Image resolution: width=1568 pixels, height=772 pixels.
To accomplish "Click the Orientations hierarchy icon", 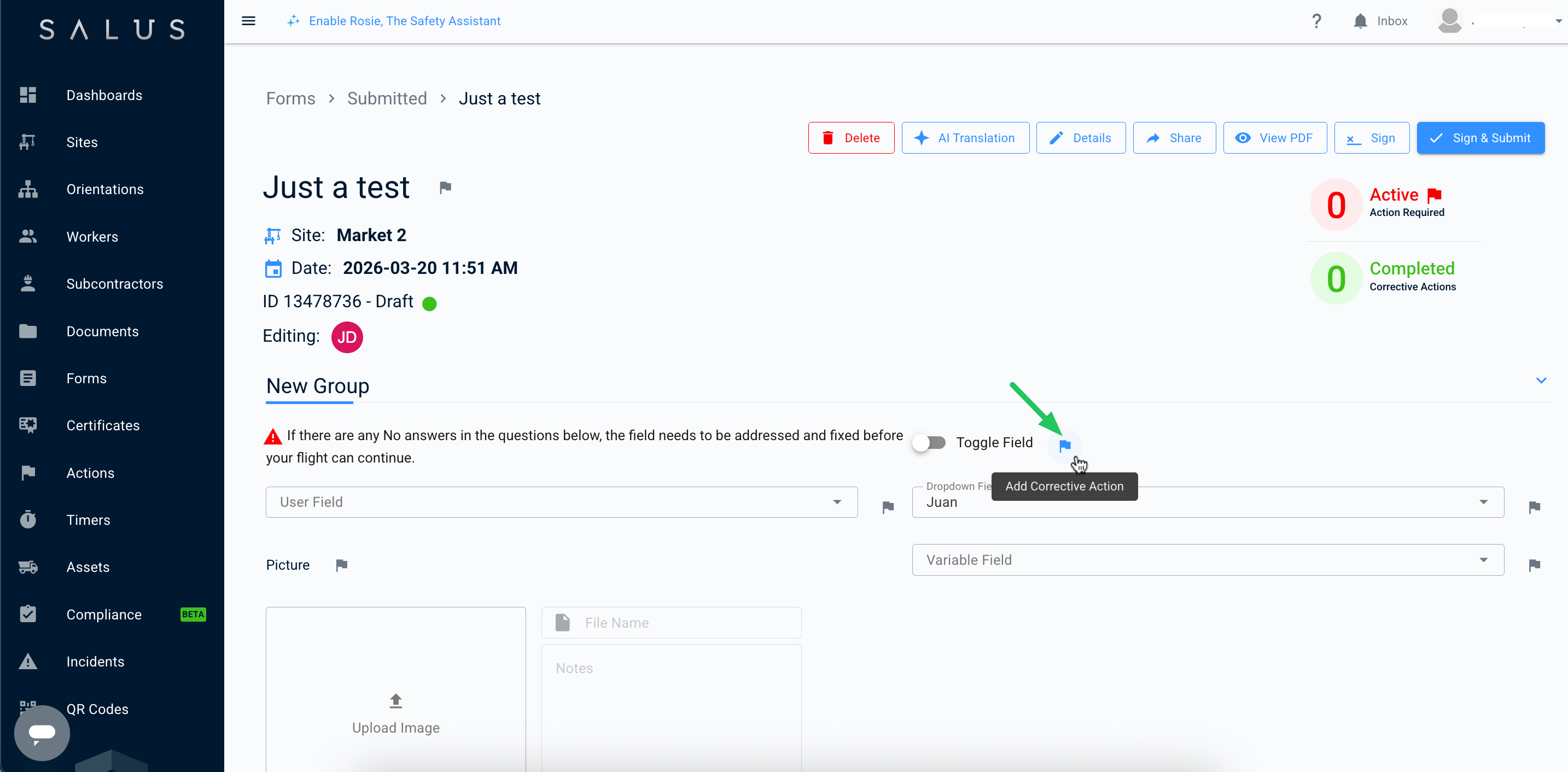I will [x=28, y=189].
